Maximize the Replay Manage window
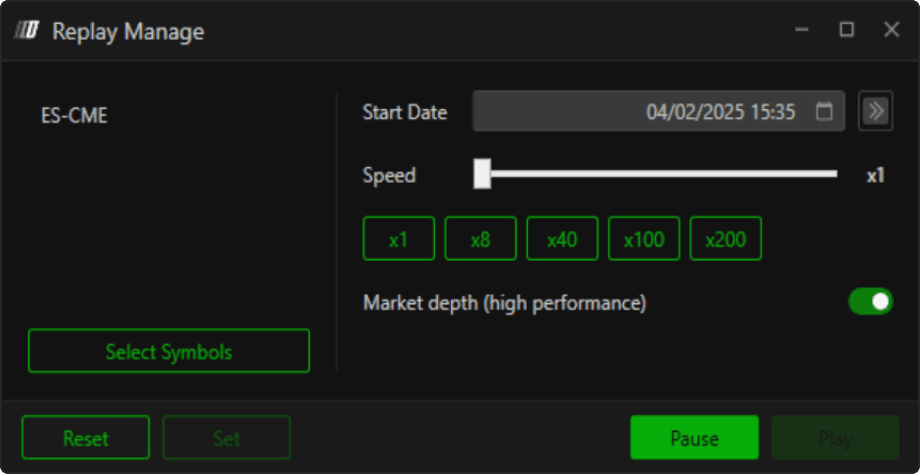920x474 pixels. (x=847, y=30)
